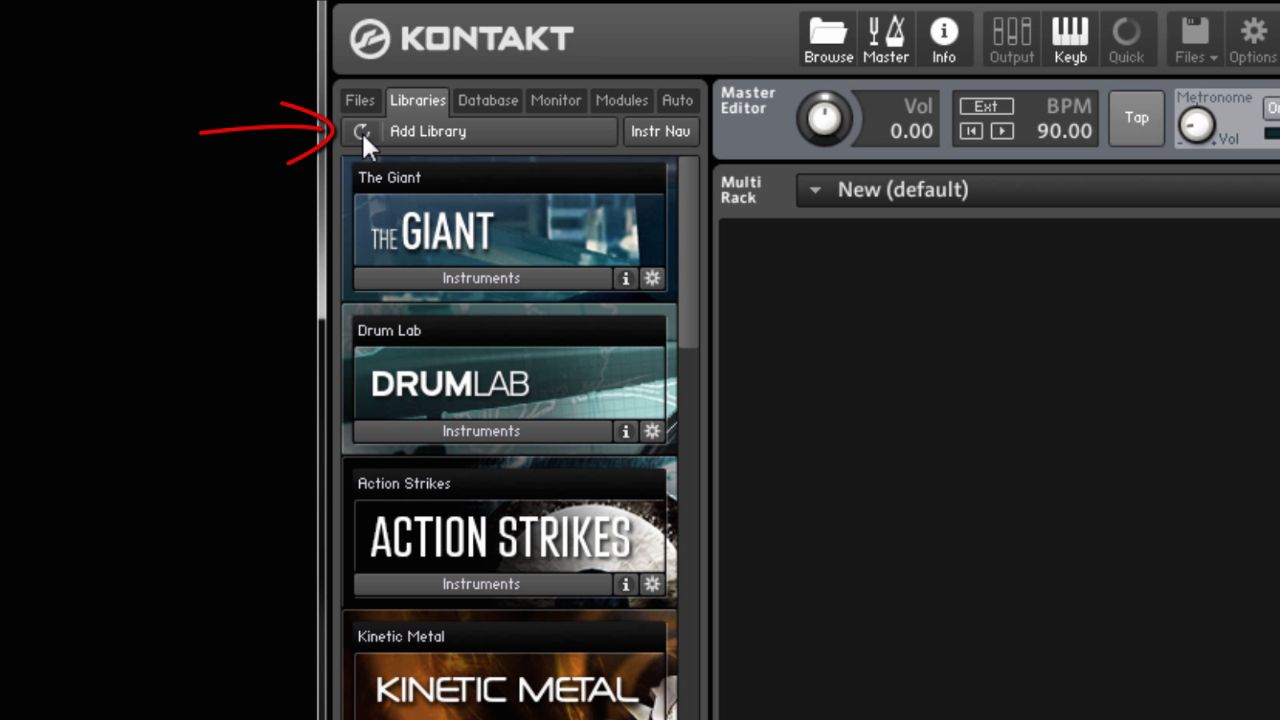Screen dimensions: 1280x720
Task: Switch to the Files tab
Action: [360, 100]
